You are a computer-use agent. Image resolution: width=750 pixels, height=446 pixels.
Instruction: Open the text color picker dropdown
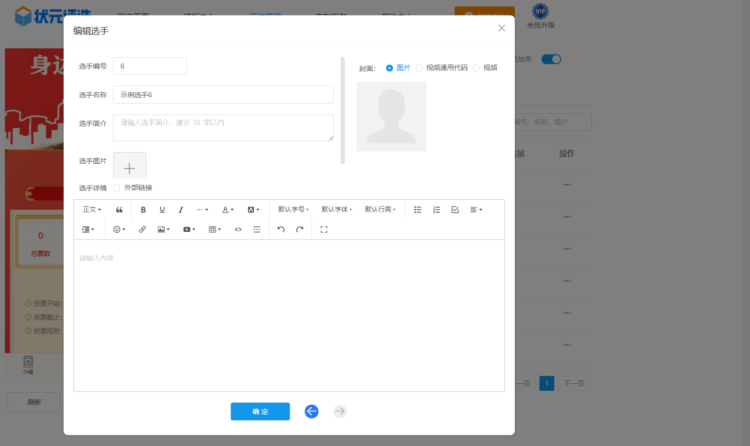point(228,210)
